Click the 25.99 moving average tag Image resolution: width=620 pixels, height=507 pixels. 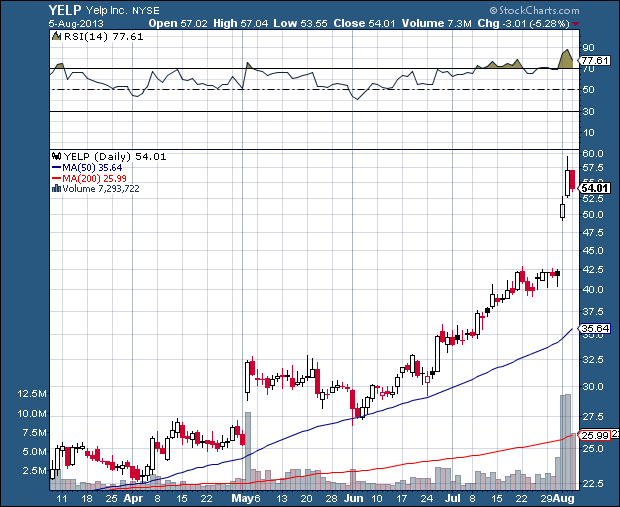point(595,435)
